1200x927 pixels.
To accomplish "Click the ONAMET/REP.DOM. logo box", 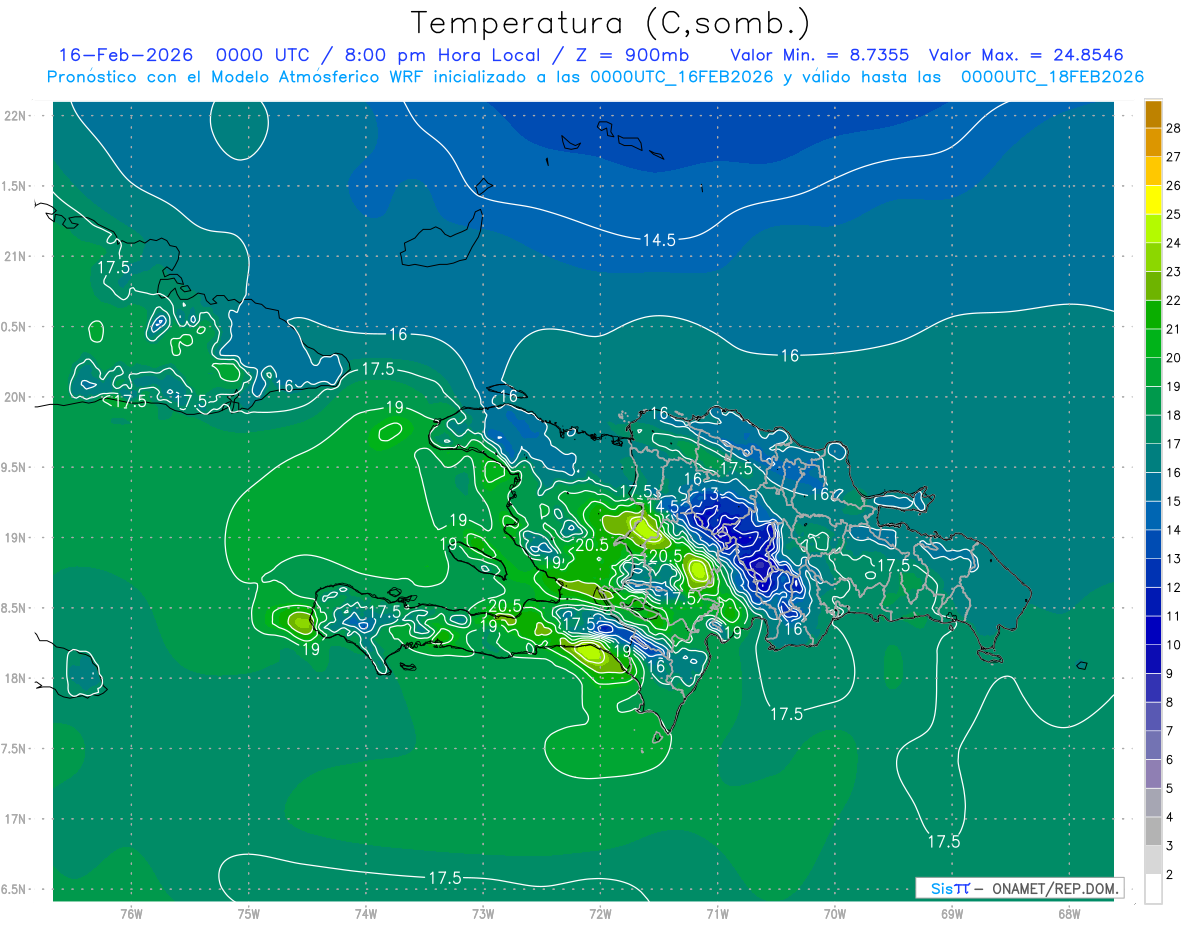I will 1019,888.
